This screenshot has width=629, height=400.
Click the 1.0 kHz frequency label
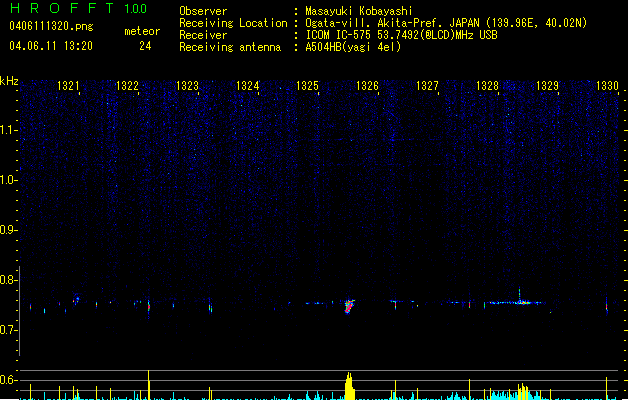(8, 180)
